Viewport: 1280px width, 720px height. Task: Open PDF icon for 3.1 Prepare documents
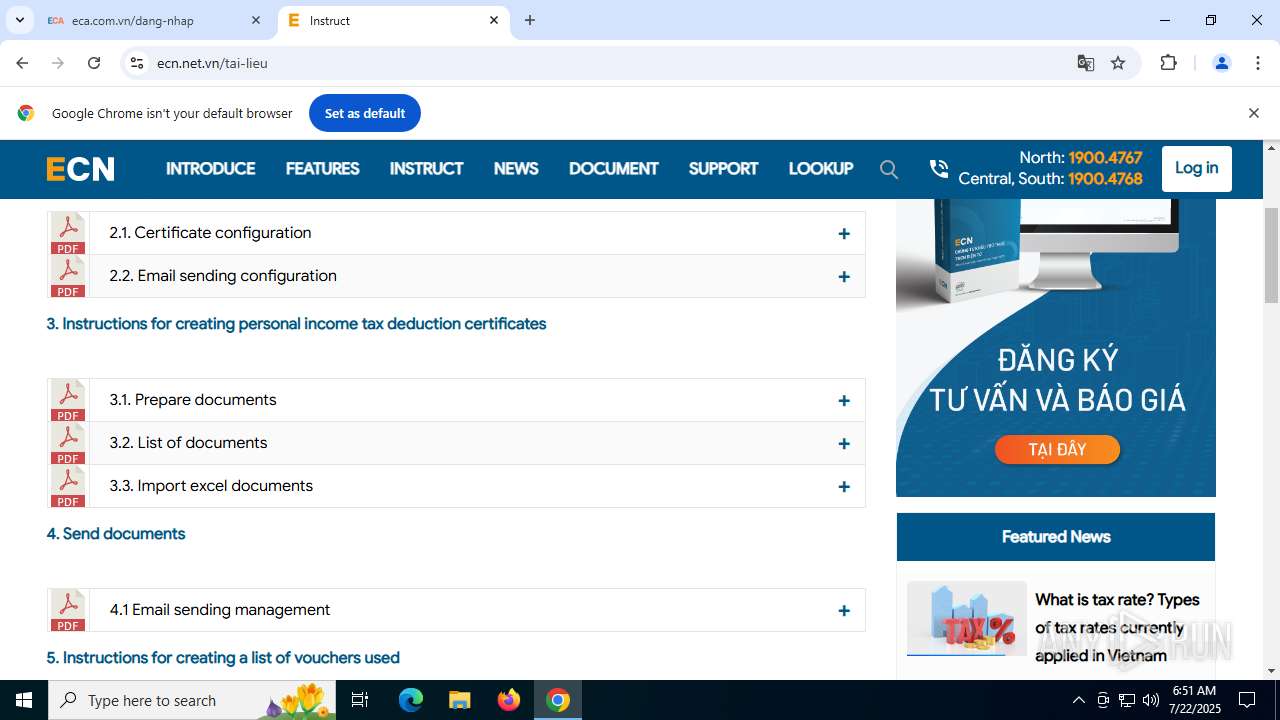tap(68, 400)
